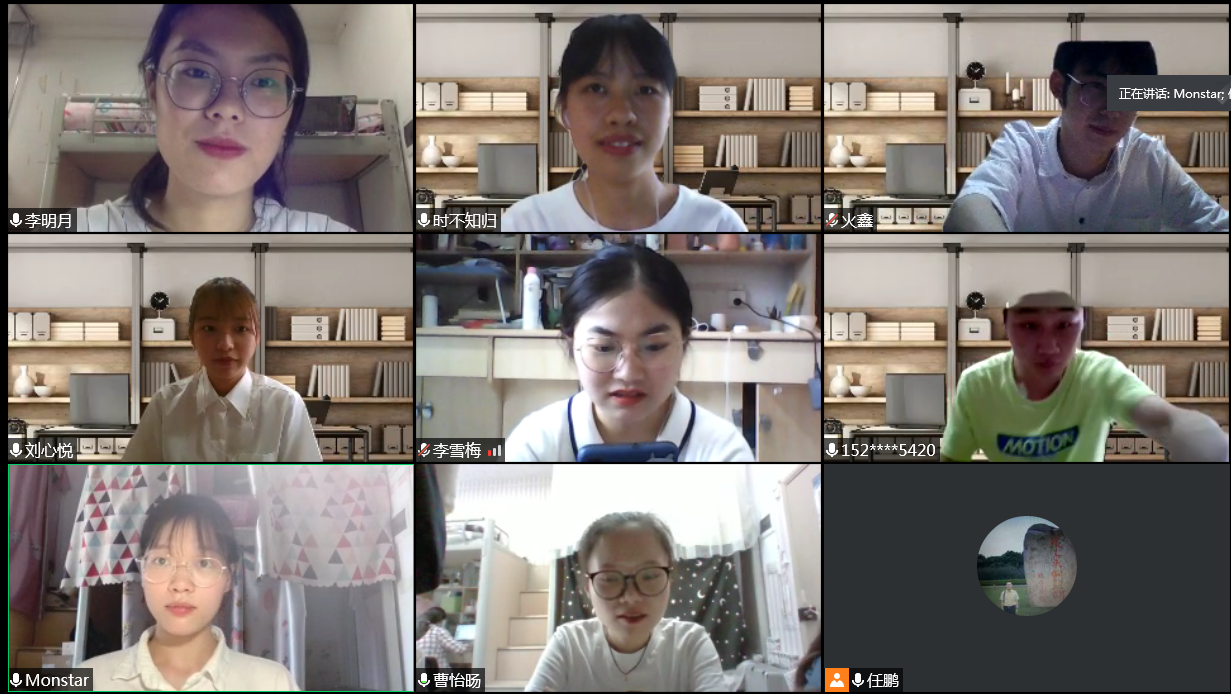The width and height of the screenshot is (1231, 694).
Task: Click the orange host icon beside 任鹏
Action: (837, 680)
